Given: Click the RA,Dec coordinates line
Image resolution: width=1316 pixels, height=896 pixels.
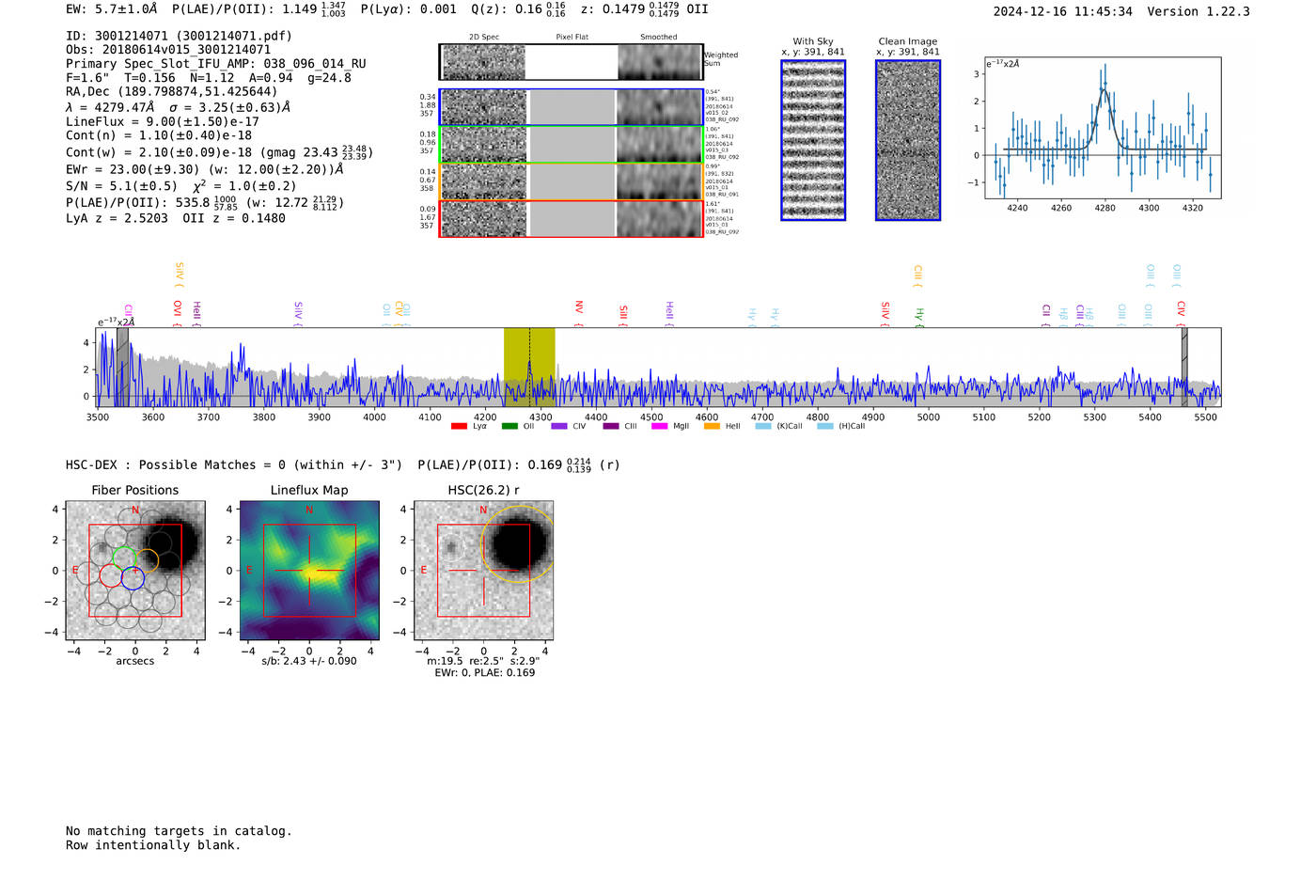Looking at the screenshot, I should click(x=172, y=92).
